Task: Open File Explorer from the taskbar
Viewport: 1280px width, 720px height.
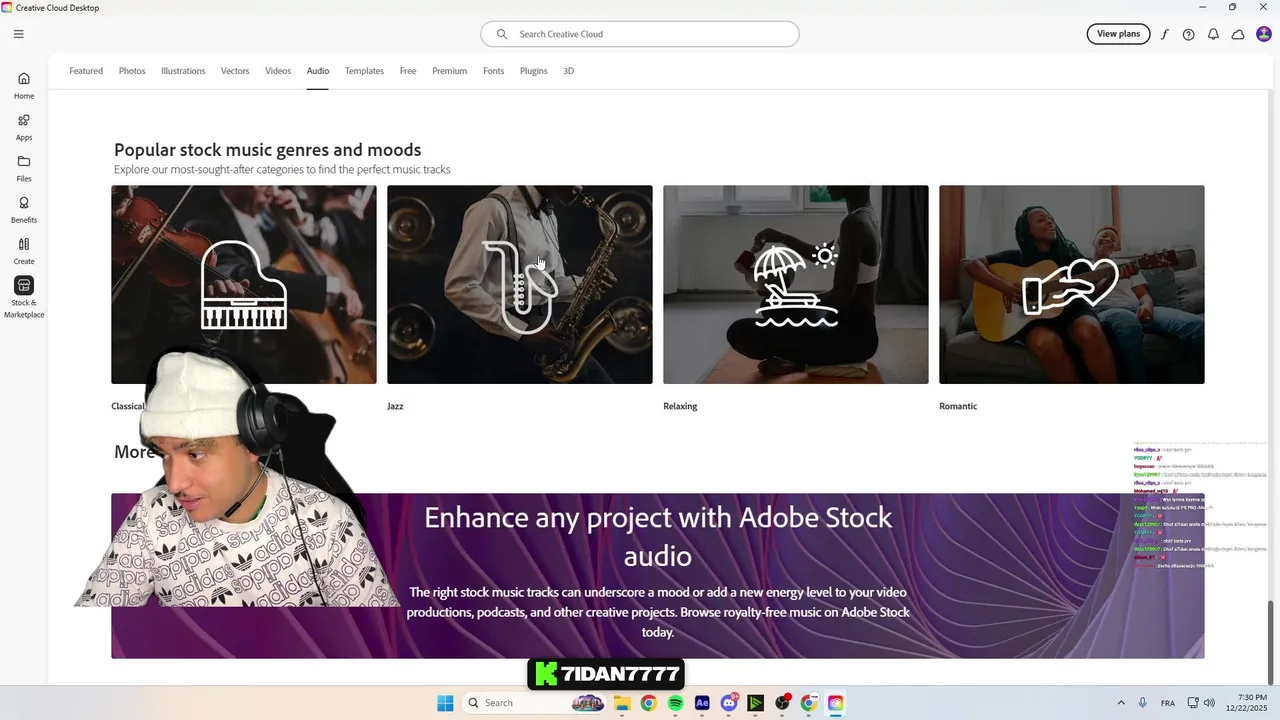Action: pos(621,703)
